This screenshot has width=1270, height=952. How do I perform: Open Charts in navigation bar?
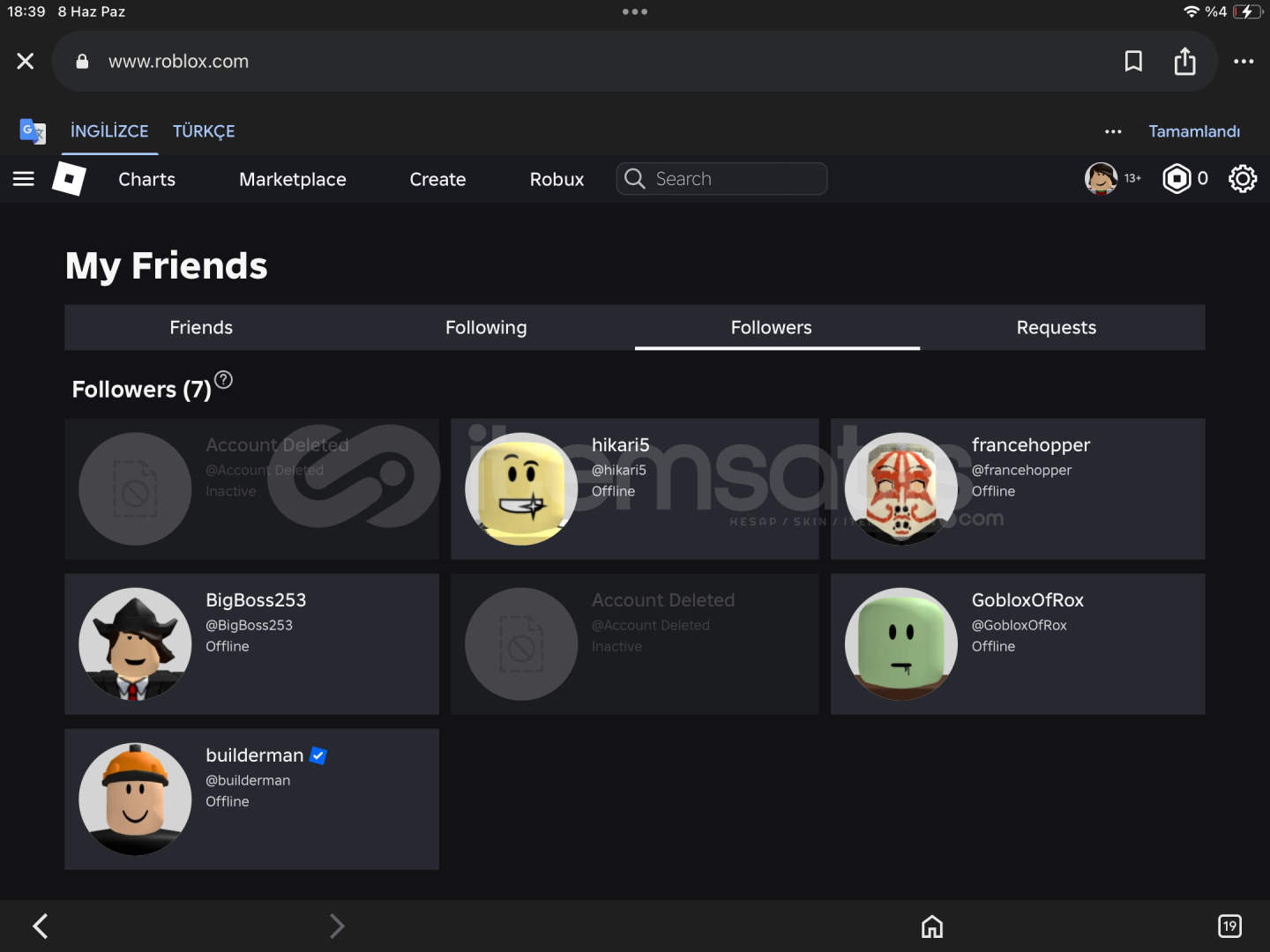pos(147,179)
